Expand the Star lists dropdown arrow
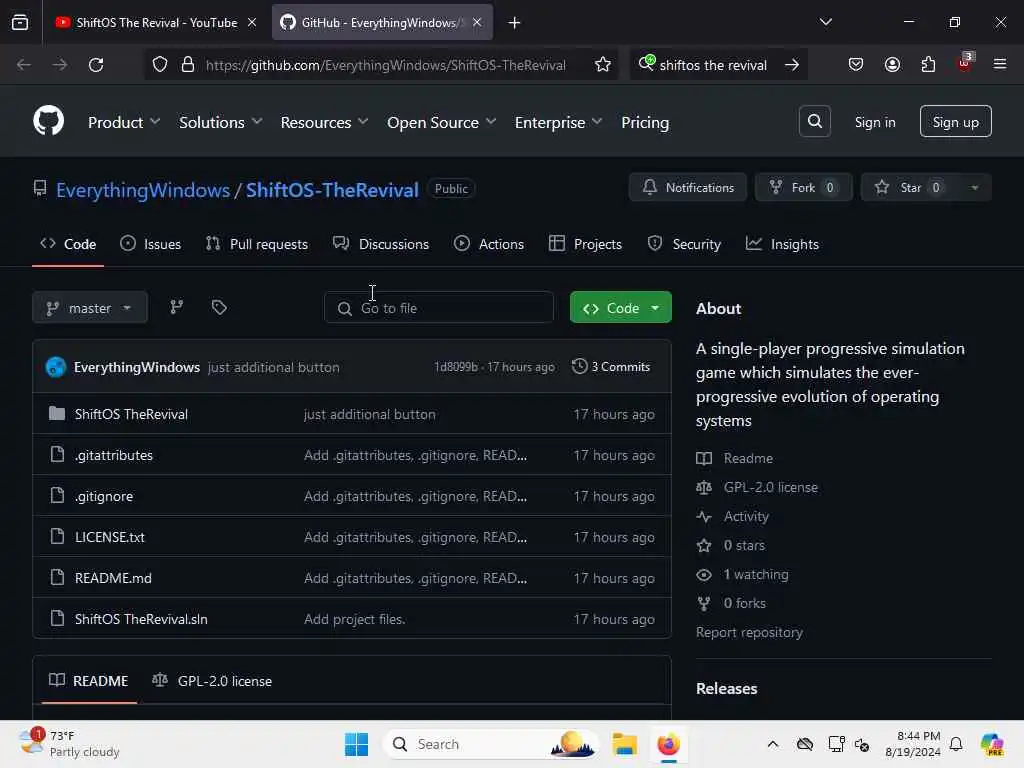The image size is (1024, 768). pos(974,187)
